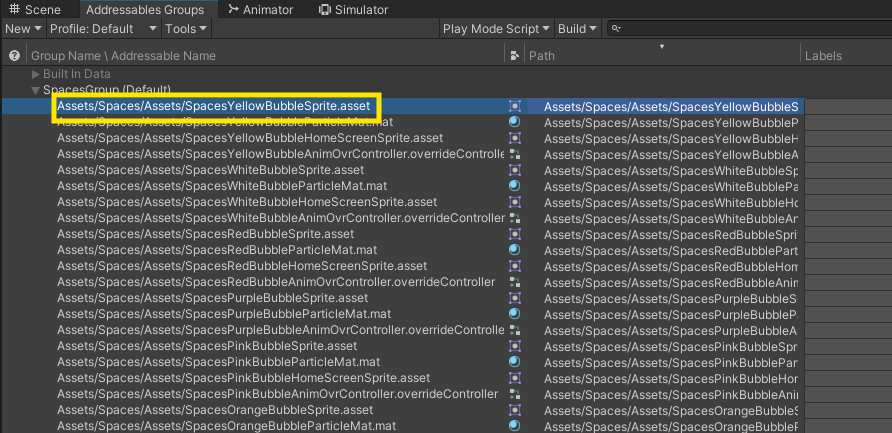Click the sprite icon for SpacesRedBubbleSprite
The height and width of the screenshot is (433, 892).
[x=515, y=234]
